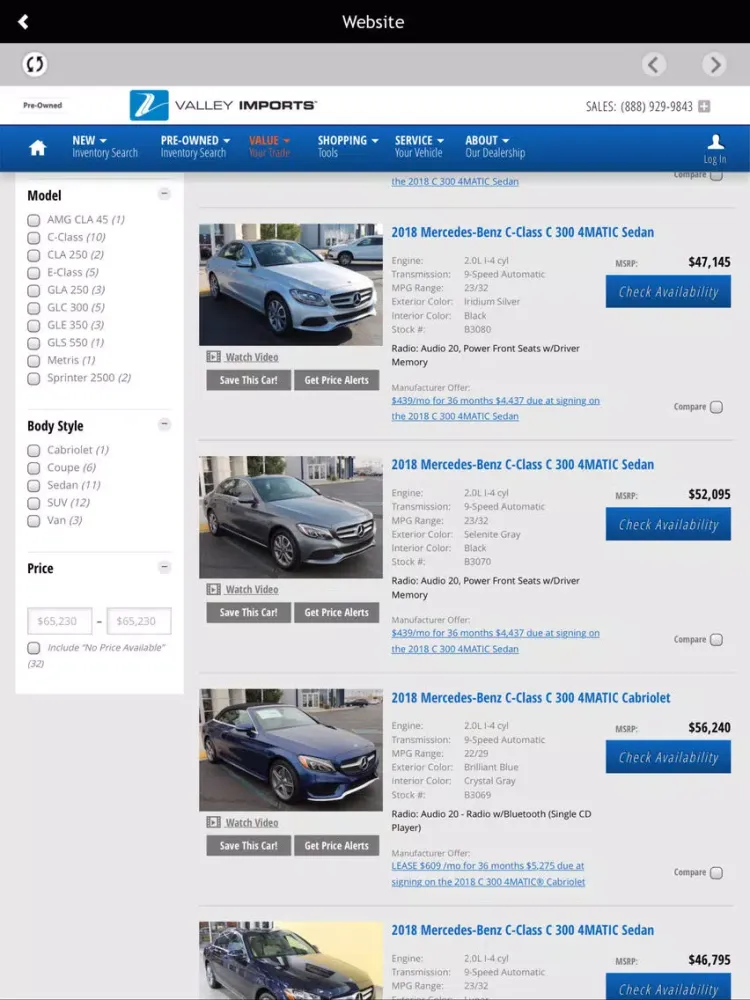The image size is (750, 1000).
Task: Open C 300 4MATIC Cabriolet listing title
Action: [531, 698]
